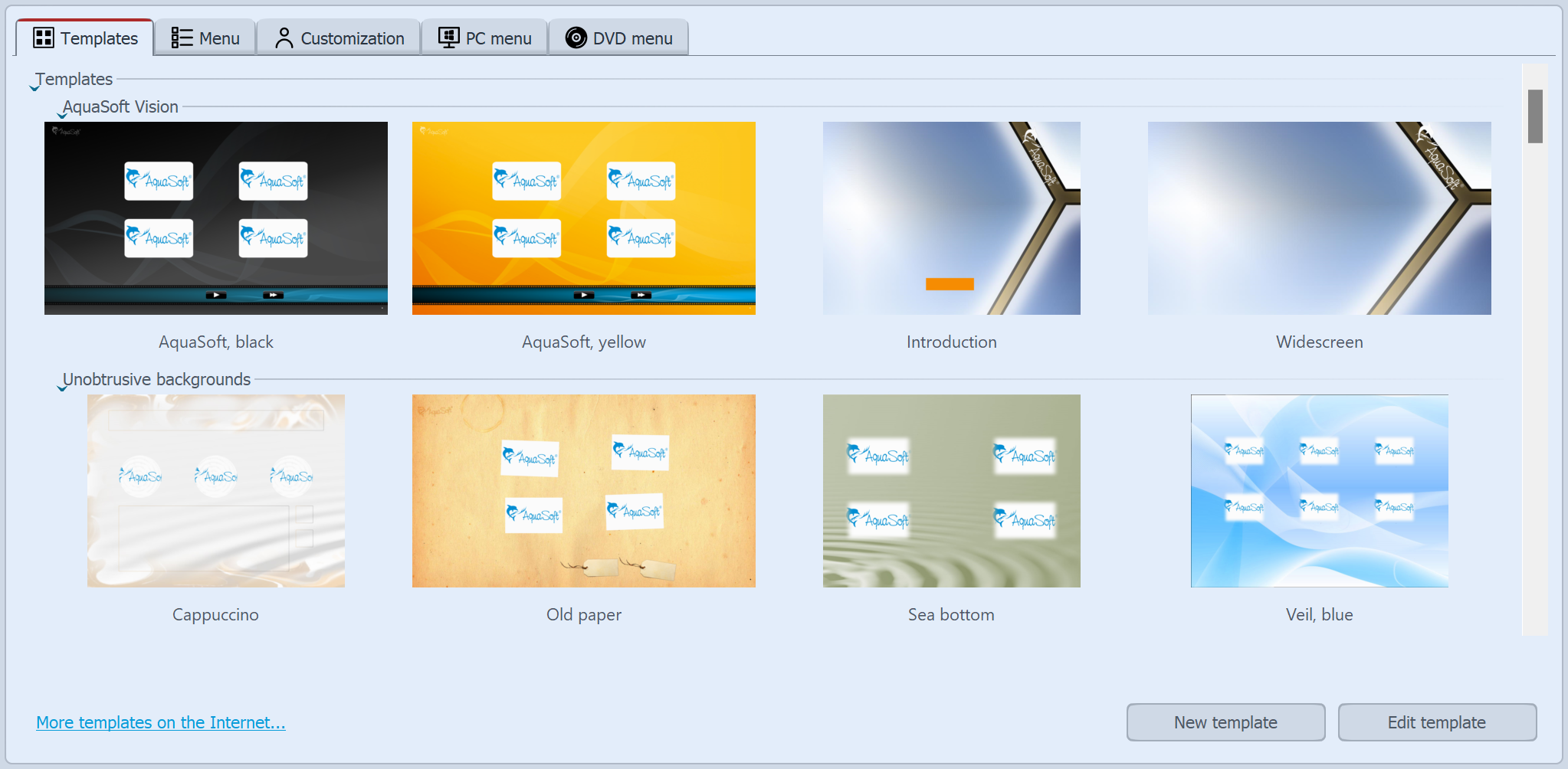Select the AquaSoft, black template

215,218
